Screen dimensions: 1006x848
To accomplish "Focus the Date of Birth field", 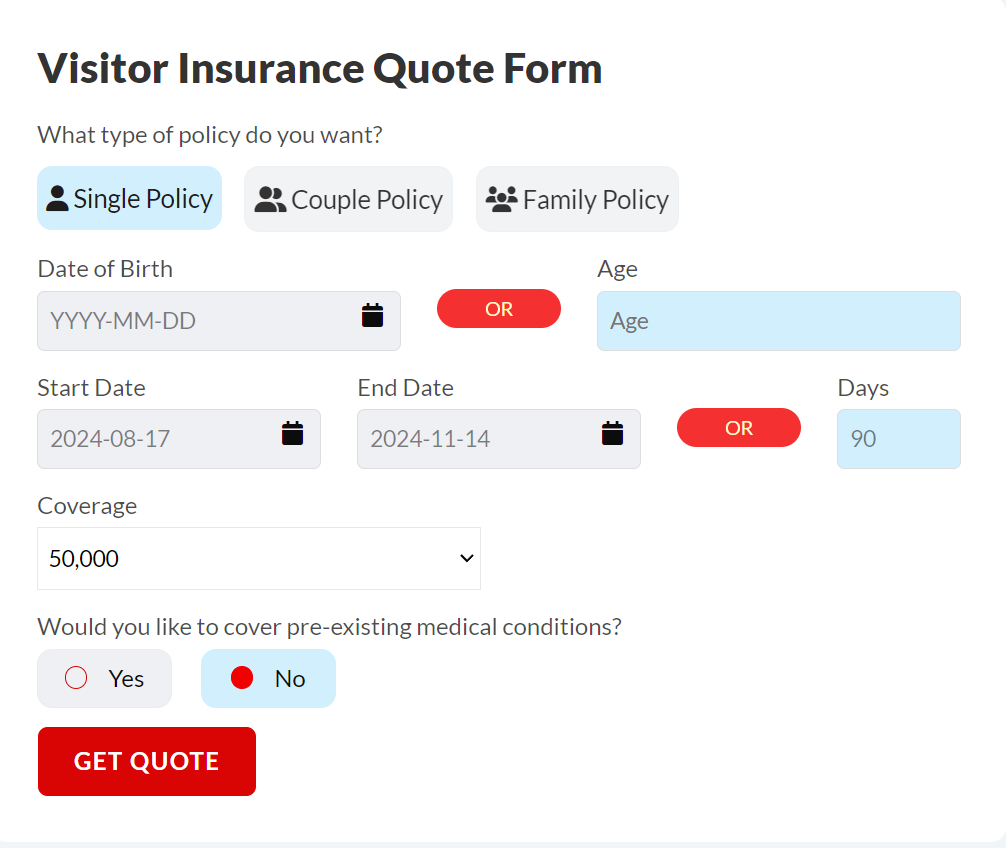I will [x=219, y=321].
